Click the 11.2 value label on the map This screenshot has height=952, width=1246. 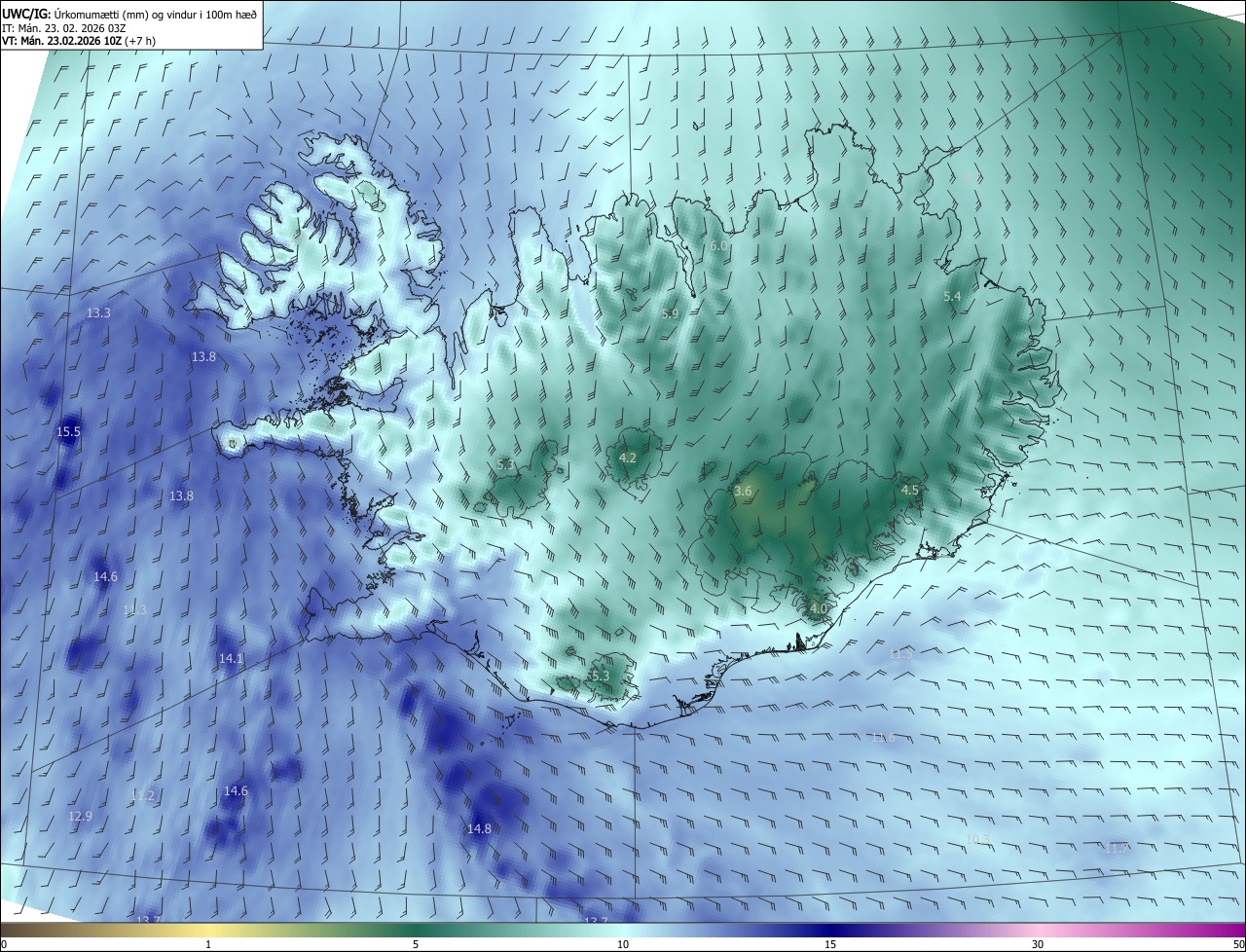point(142,795)
